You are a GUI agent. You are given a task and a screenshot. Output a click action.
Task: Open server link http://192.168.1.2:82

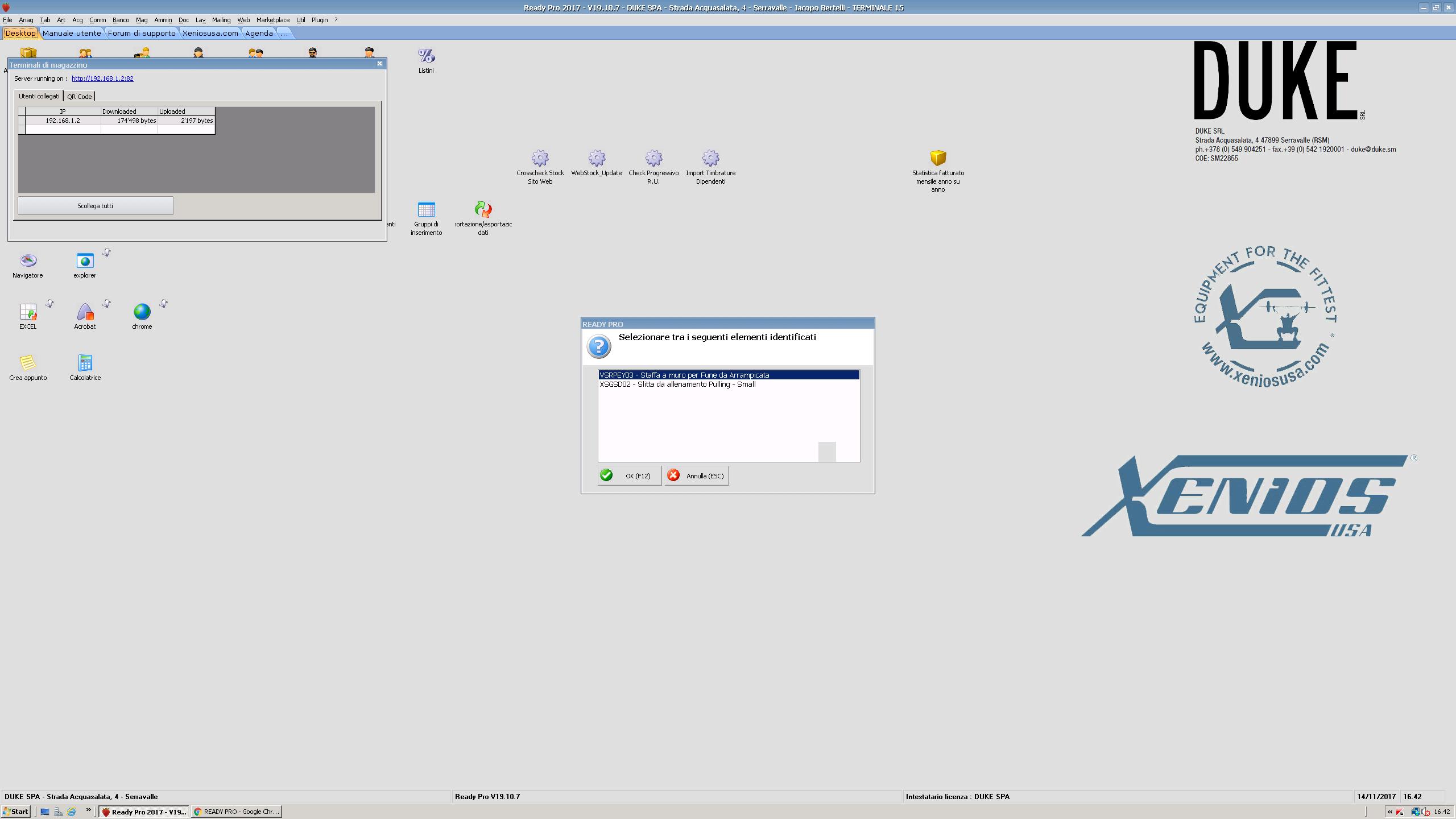coord(102,78)
